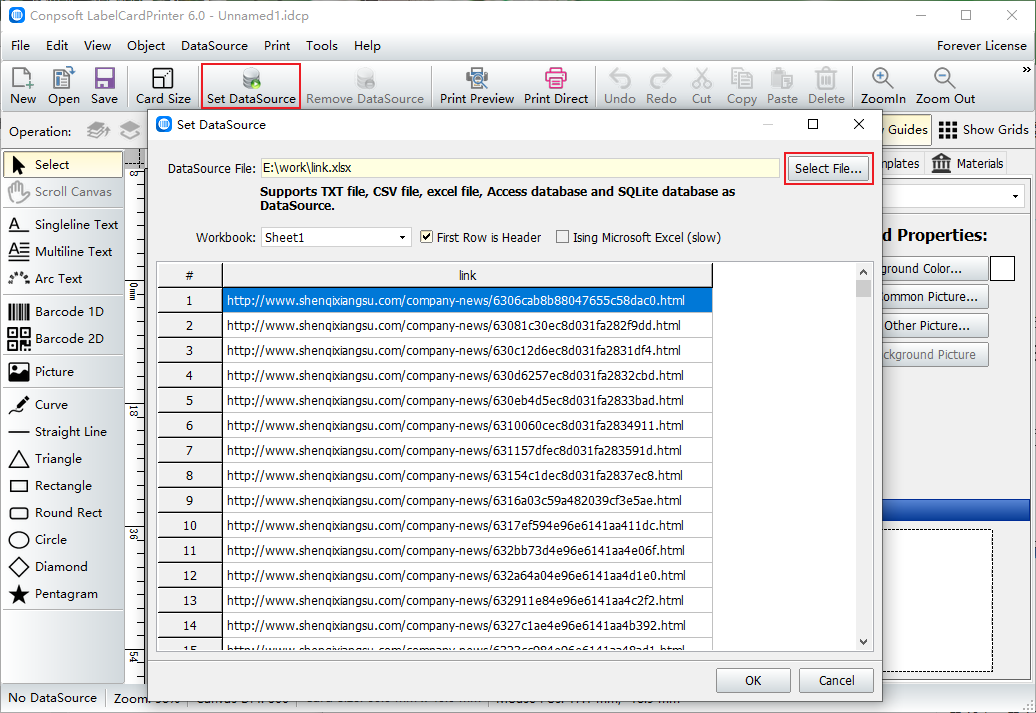Screen dimensions: 1036x713
Task: Open the Edit menu
Action: pos(57,46)
